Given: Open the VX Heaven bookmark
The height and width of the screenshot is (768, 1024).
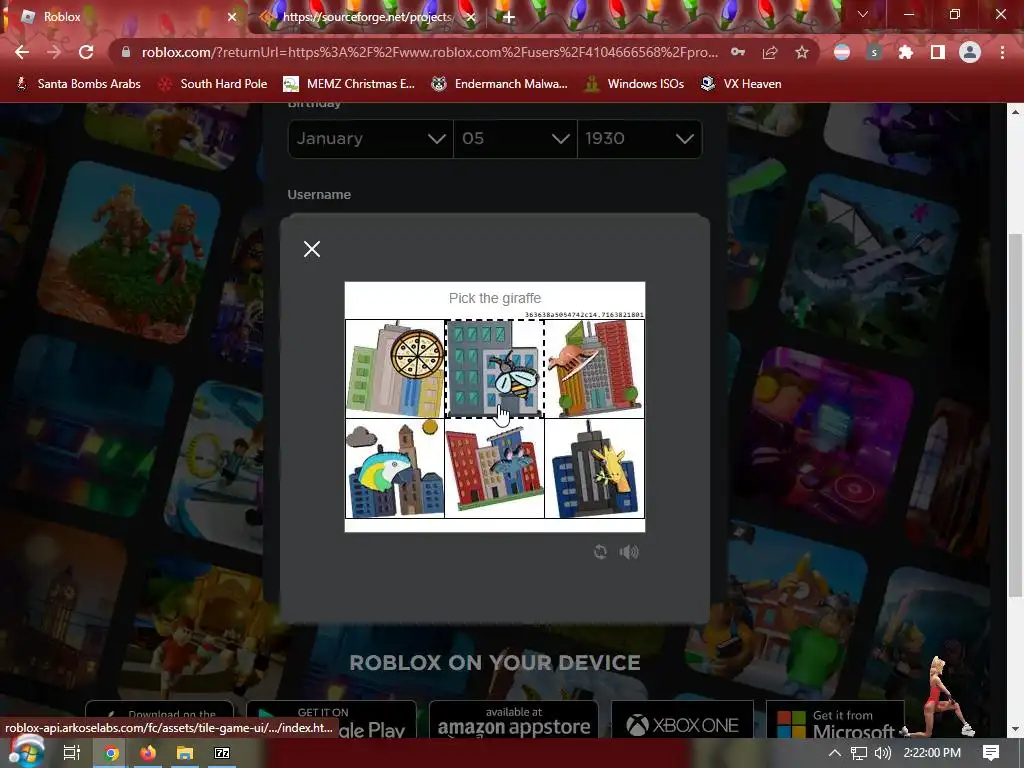Looking at the screenshot, I should point(741,84).
